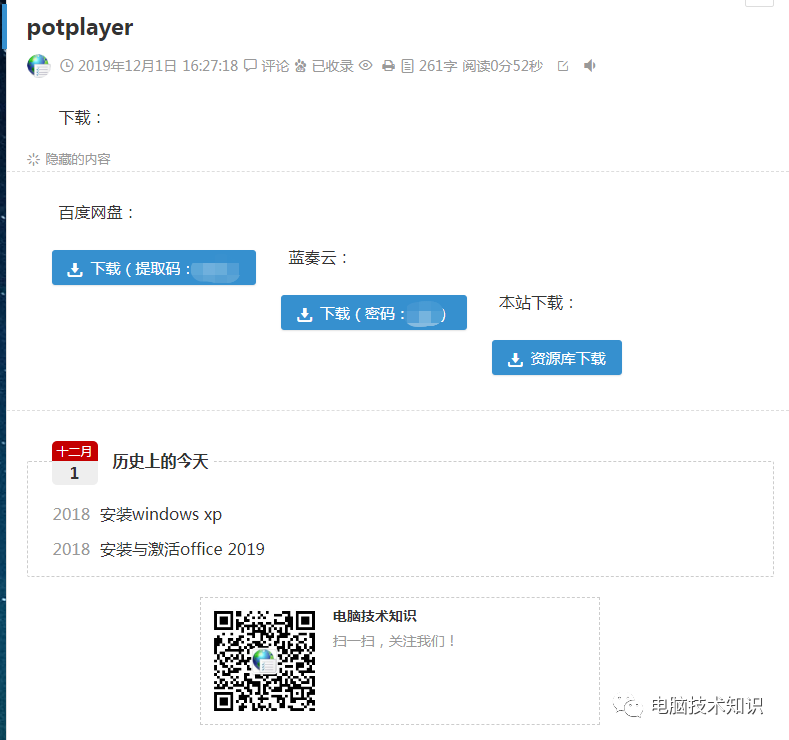Click the eye views icon
Viewport: 789px width, 740px height.
point(365,66)
